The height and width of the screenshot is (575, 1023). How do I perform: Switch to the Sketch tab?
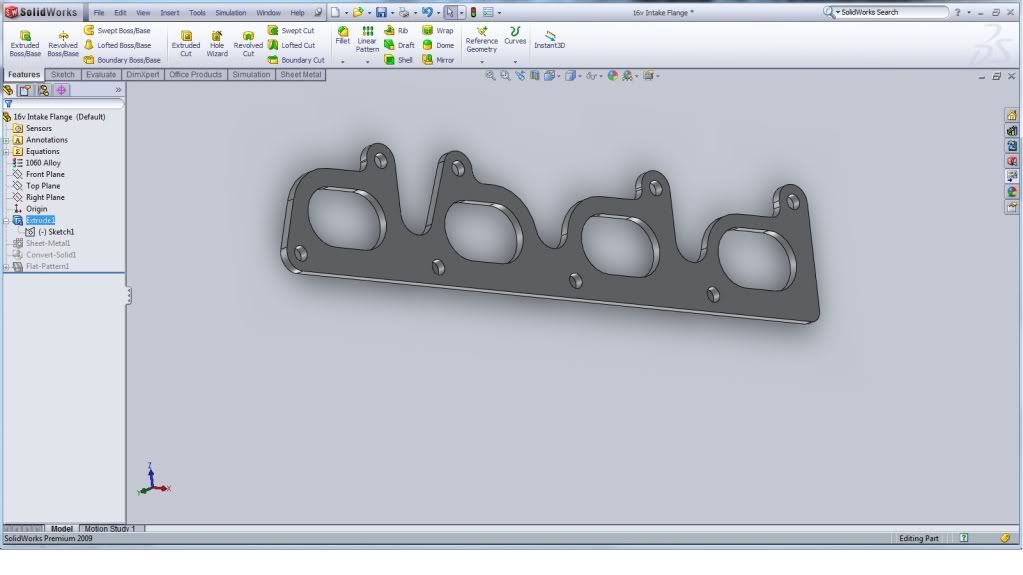(x=63, y=74)
